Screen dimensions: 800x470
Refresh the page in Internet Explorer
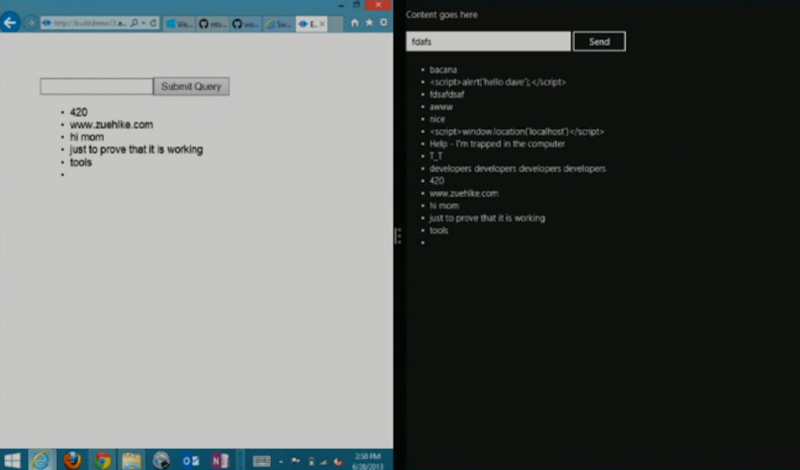(153, 23)
